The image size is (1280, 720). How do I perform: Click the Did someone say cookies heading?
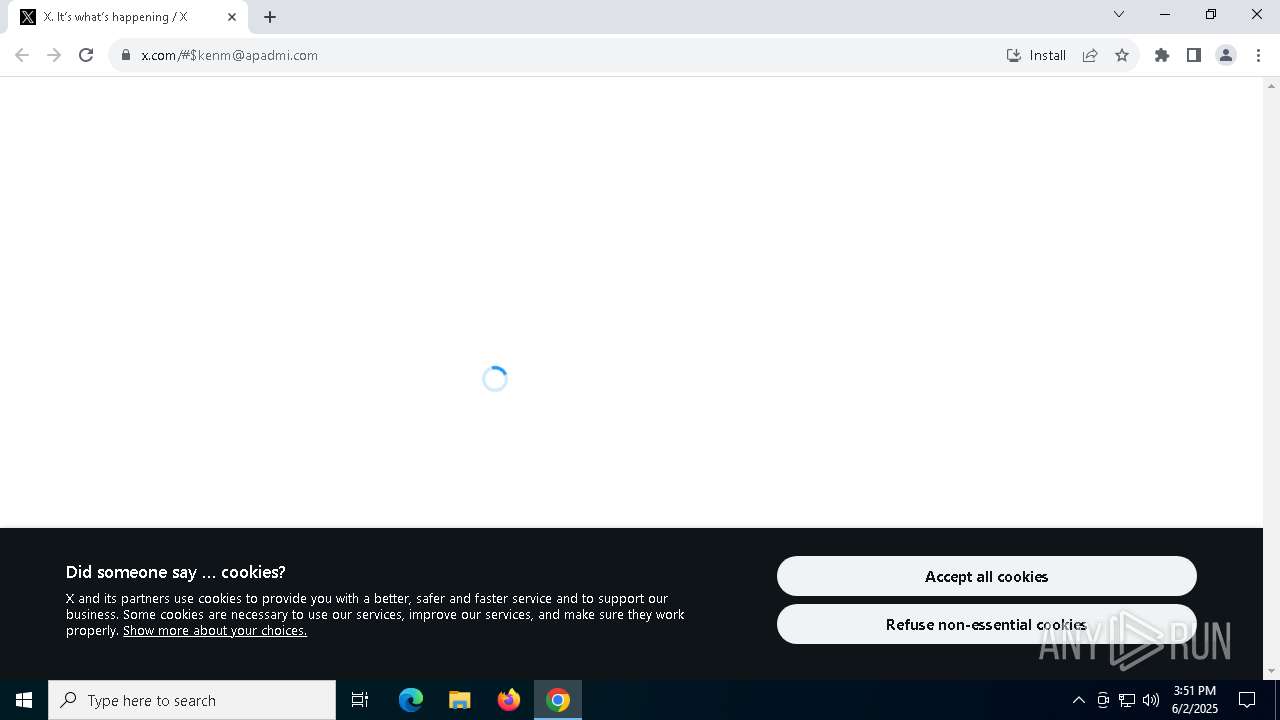click(176, 572)
